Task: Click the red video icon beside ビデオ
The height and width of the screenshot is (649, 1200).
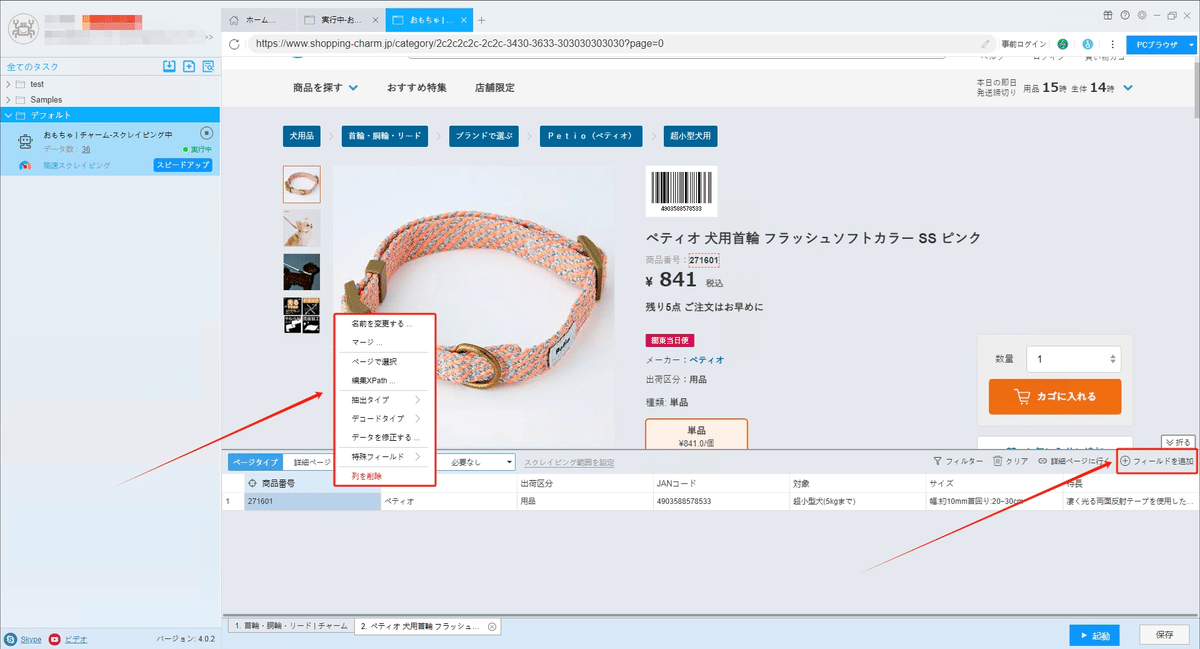Action: click(54, 638)
